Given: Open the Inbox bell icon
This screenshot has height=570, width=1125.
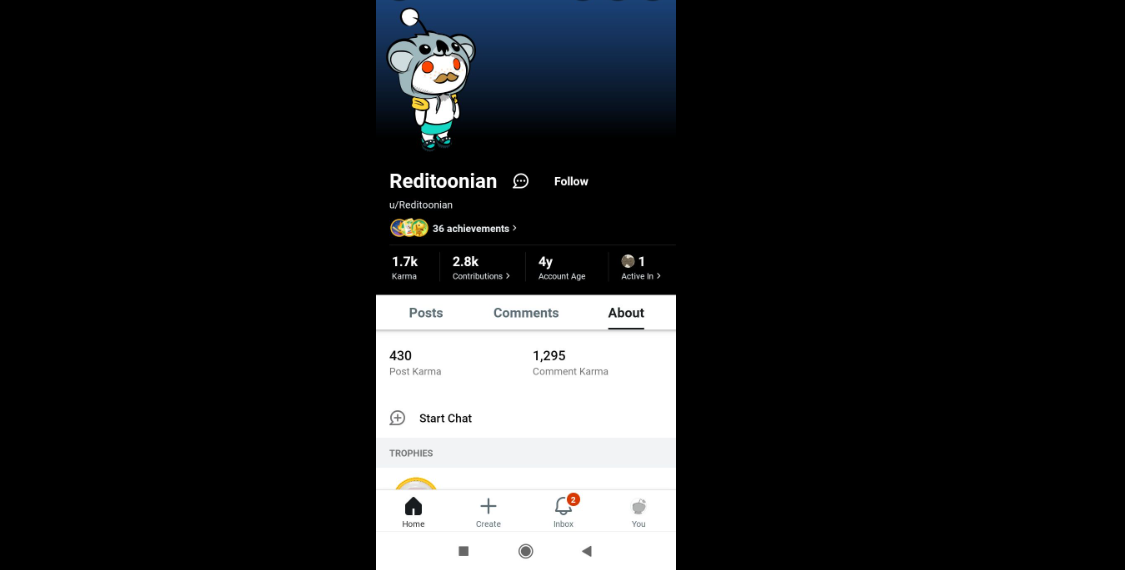Looking at the screenshot, I should coord(564,506).
